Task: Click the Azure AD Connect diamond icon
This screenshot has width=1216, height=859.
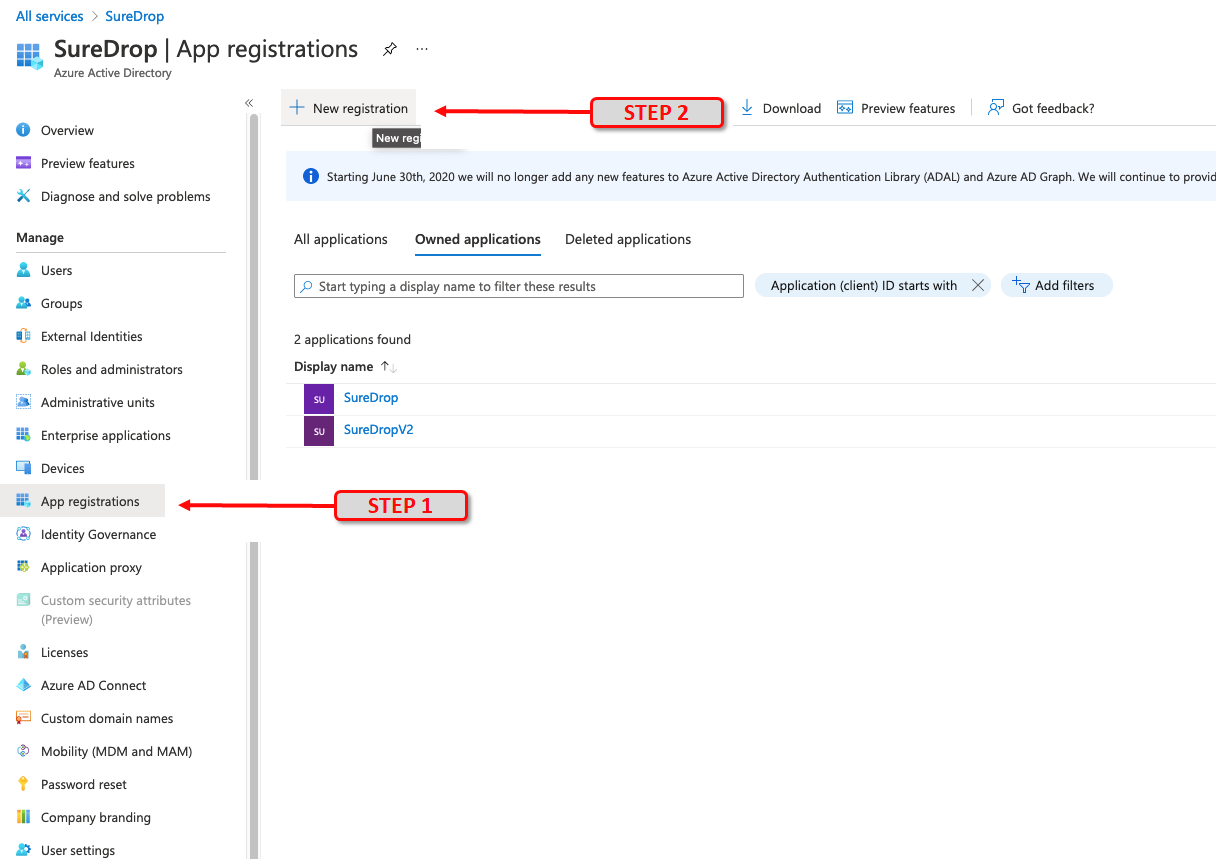Action: [x=24, y=685]
